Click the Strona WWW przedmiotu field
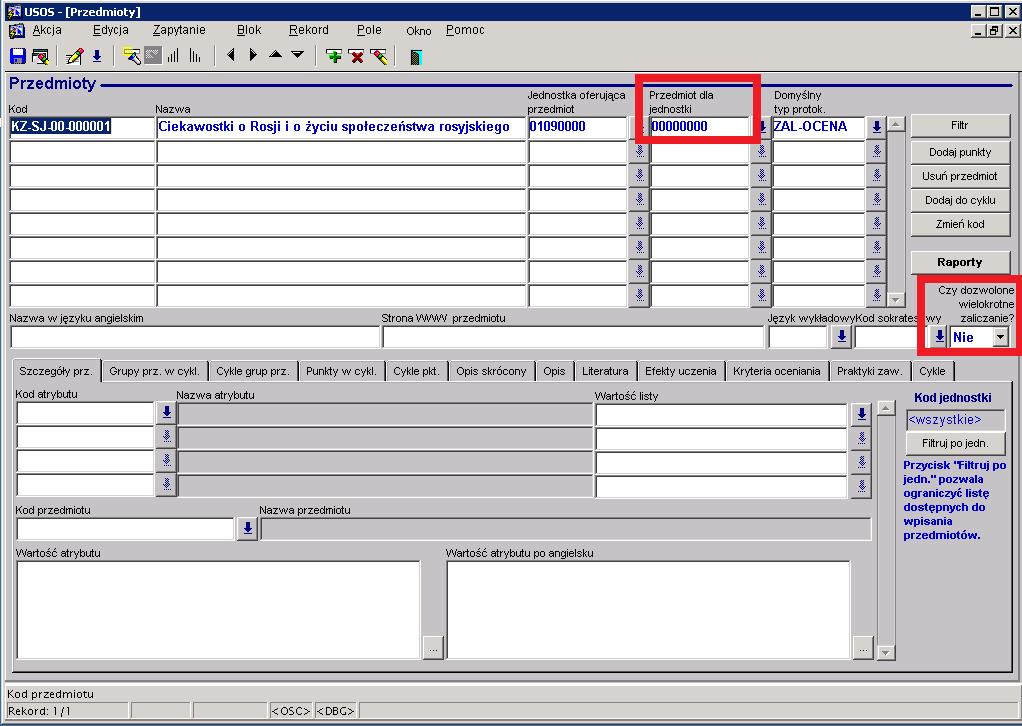 [x=573, y=337]
